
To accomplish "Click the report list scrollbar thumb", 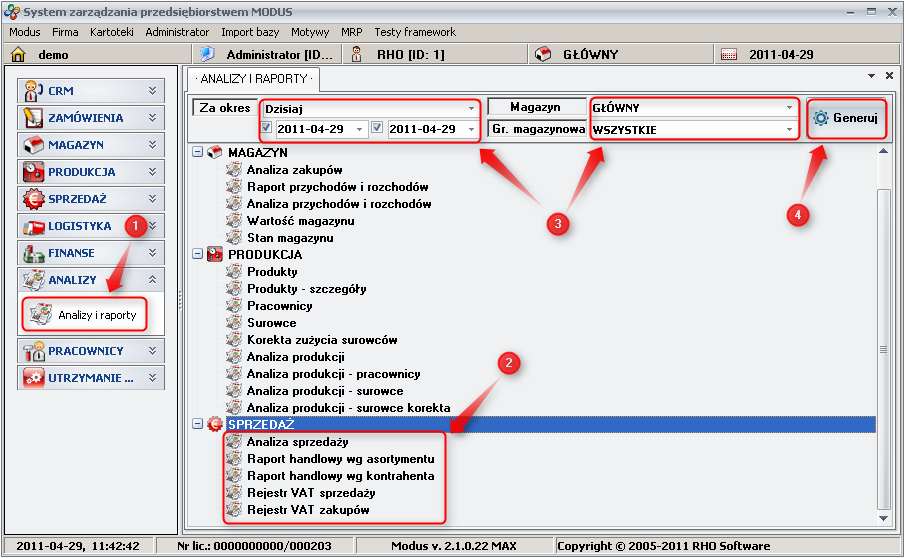I will (883, 348).
